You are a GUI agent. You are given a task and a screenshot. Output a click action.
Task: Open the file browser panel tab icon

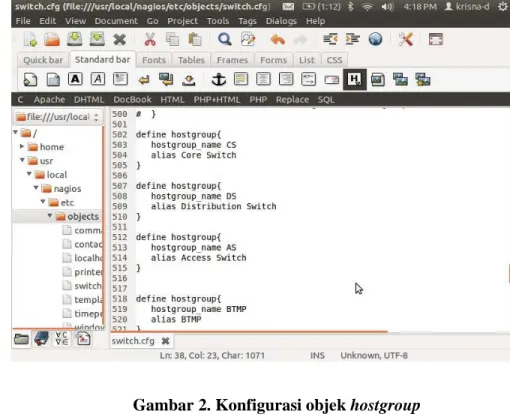[x=21, y=339]
